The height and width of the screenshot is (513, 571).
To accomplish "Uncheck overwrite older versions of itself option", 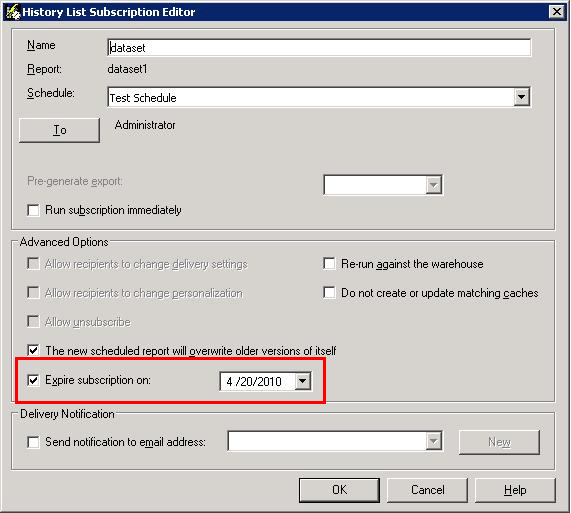I will tap(34, 351).
